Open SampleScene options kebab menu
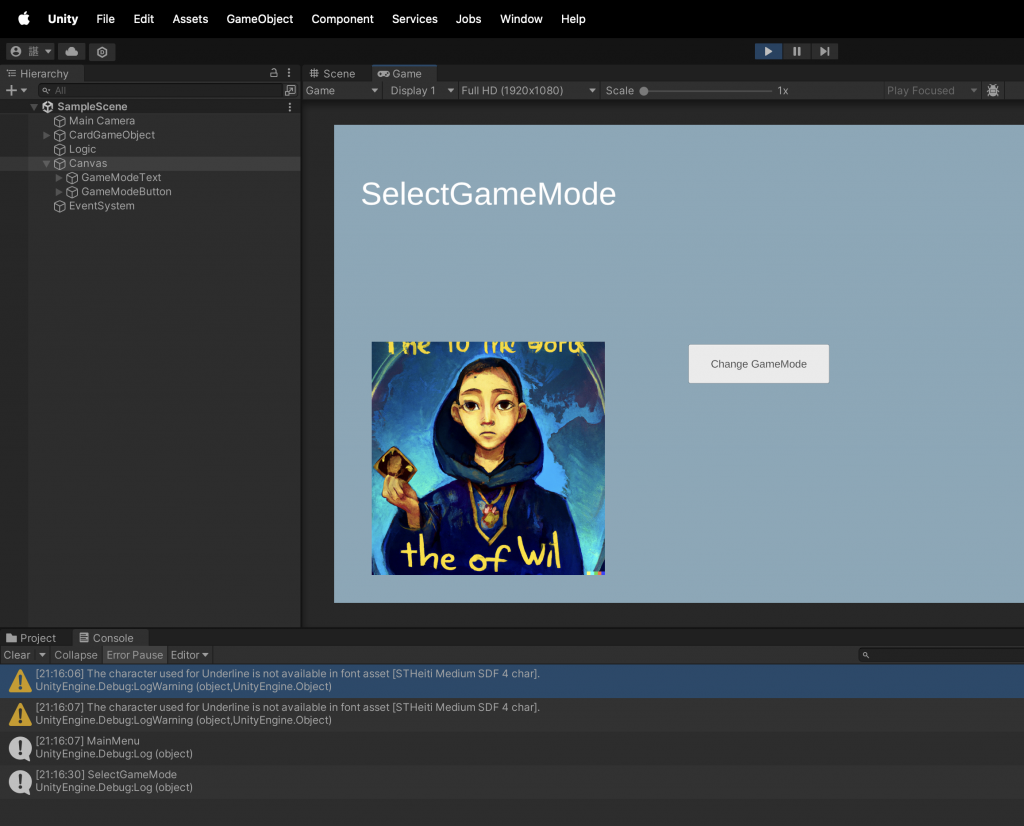 point(290,106)
